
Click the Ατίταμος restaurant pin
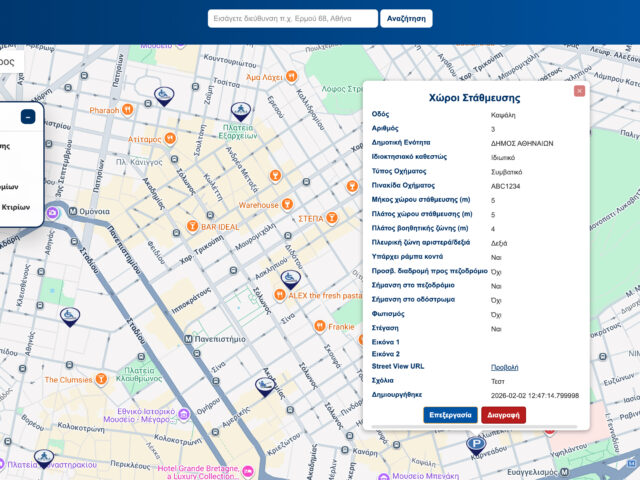[x=170, y=139]
